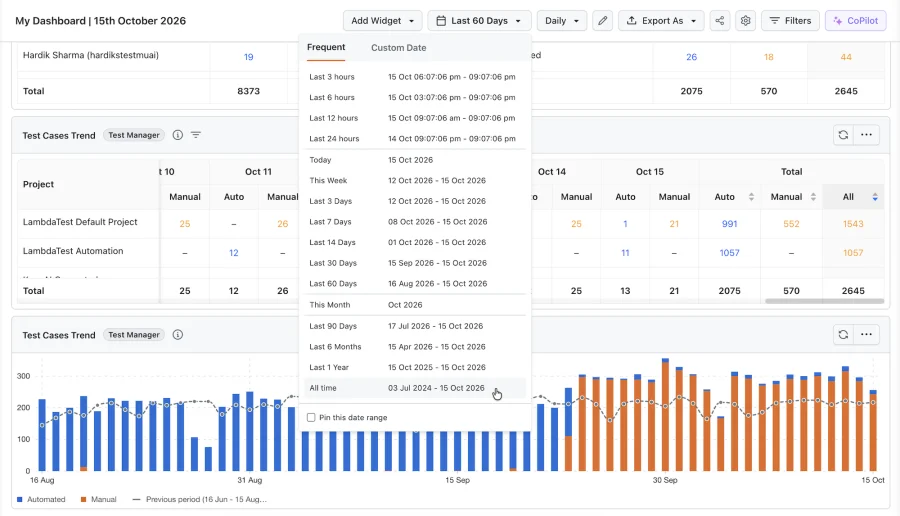Image resolution: width=900 pixels, height=516 pixels.
Task: Click value 991 in Total Auto column
Action: 730,224
